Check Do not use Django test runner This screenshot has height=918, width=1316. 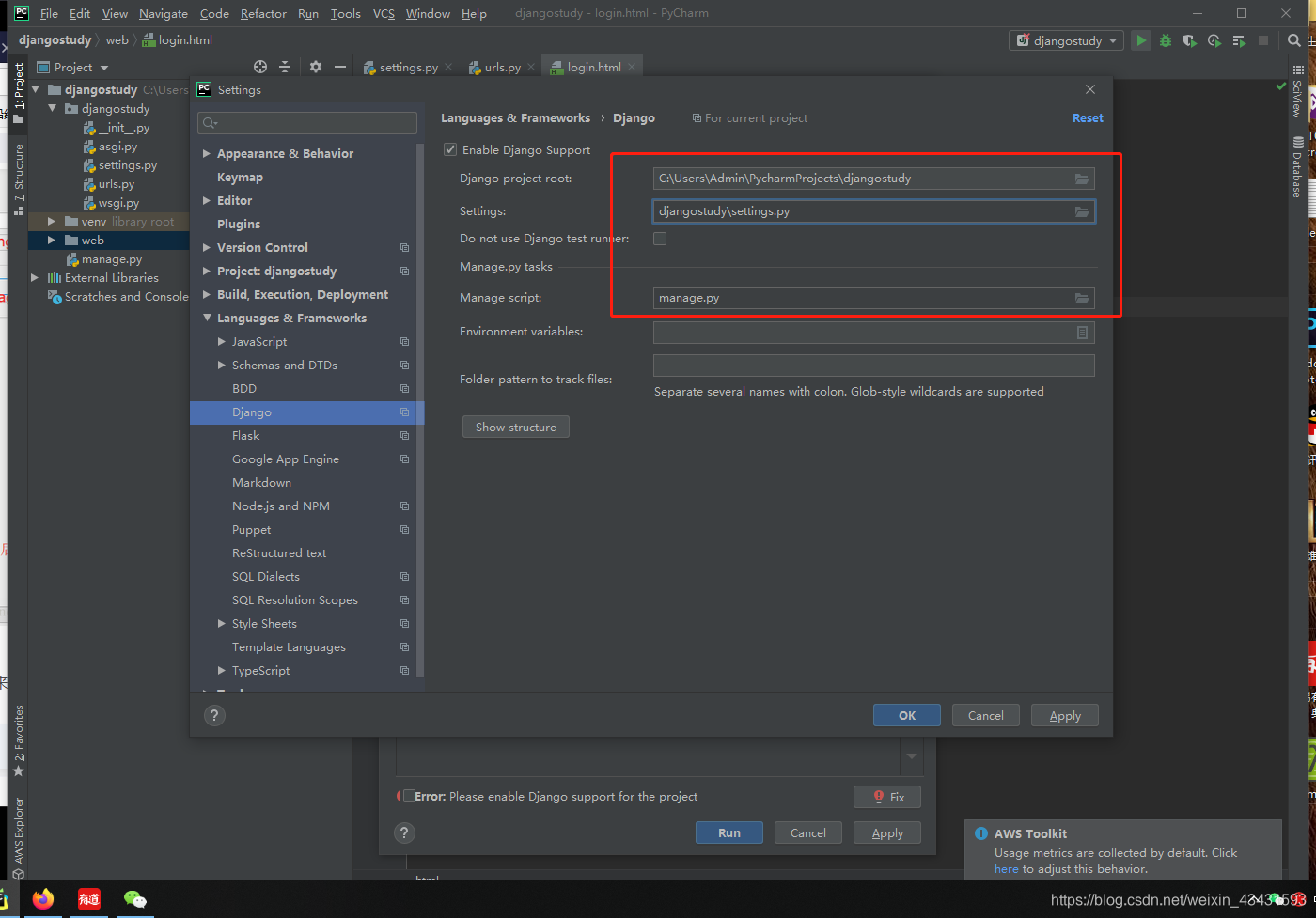[660, 239]
